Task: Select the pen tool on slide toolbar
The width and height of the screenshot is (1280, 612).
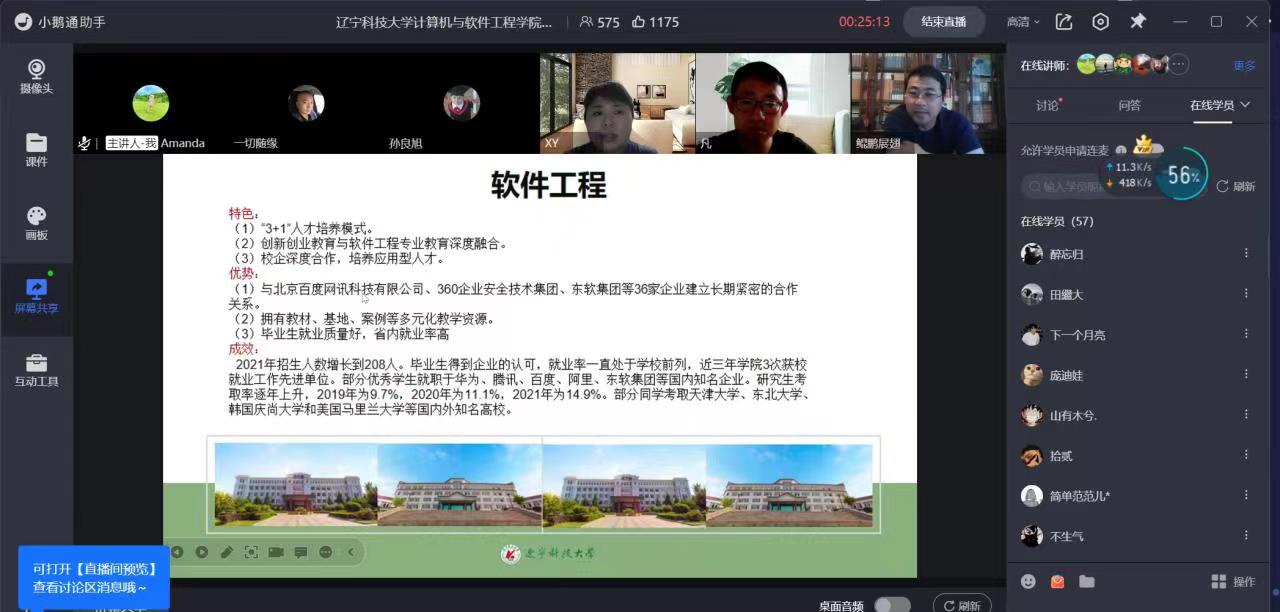Action: coord(227,552)
